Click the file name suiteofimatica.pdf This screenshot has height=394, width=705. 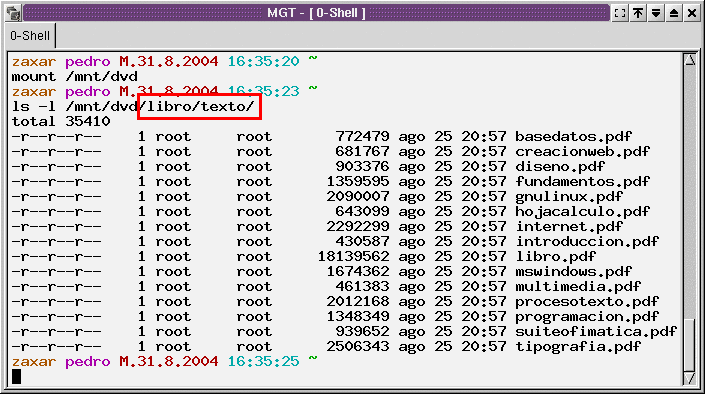[596, 331]
